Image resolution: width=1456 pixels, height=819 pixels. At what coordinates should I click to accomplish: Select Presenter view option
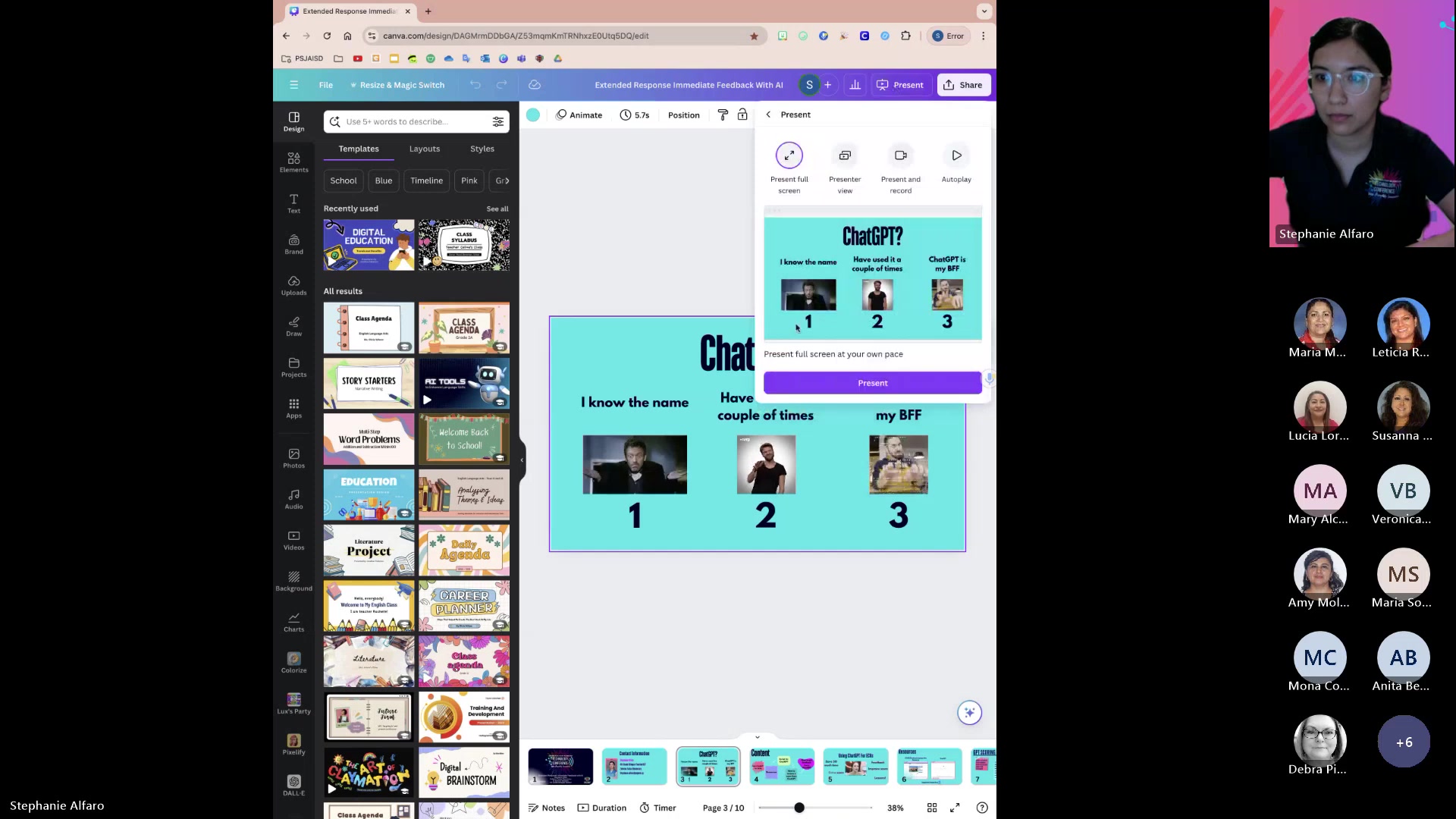click(x=845, y=168)
